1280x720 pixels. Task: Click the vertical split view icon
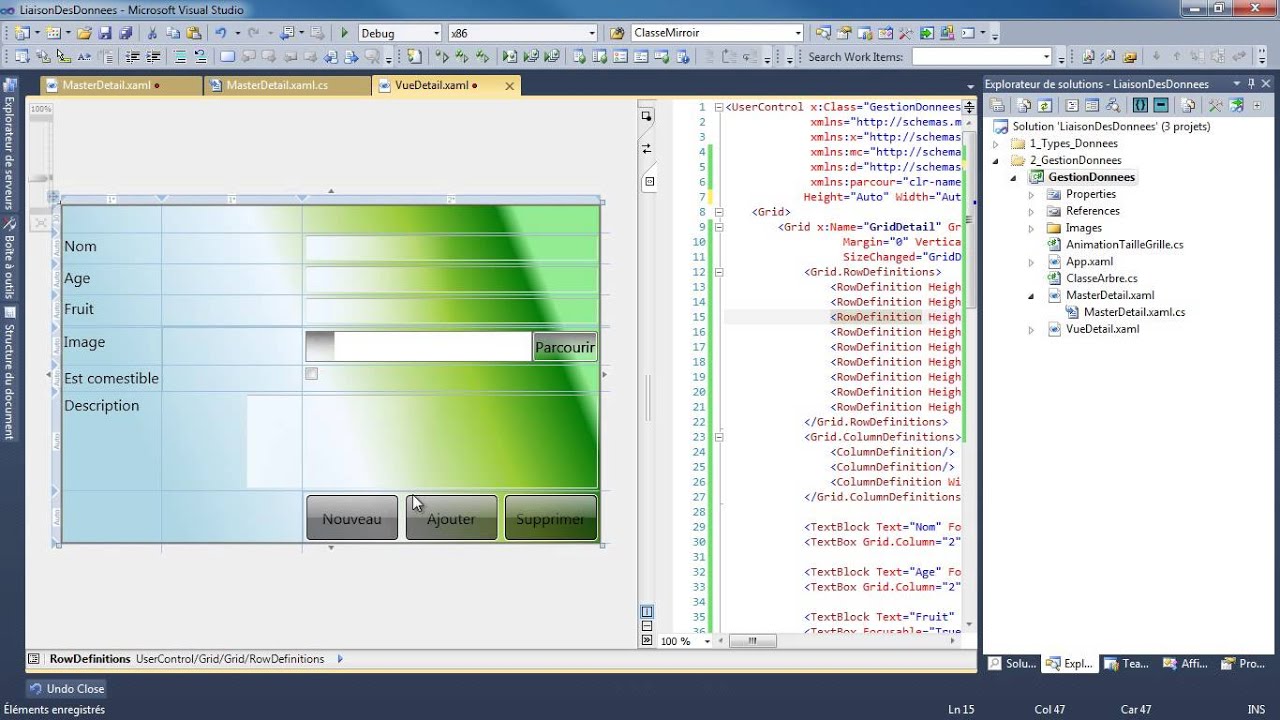coord(647,611)
